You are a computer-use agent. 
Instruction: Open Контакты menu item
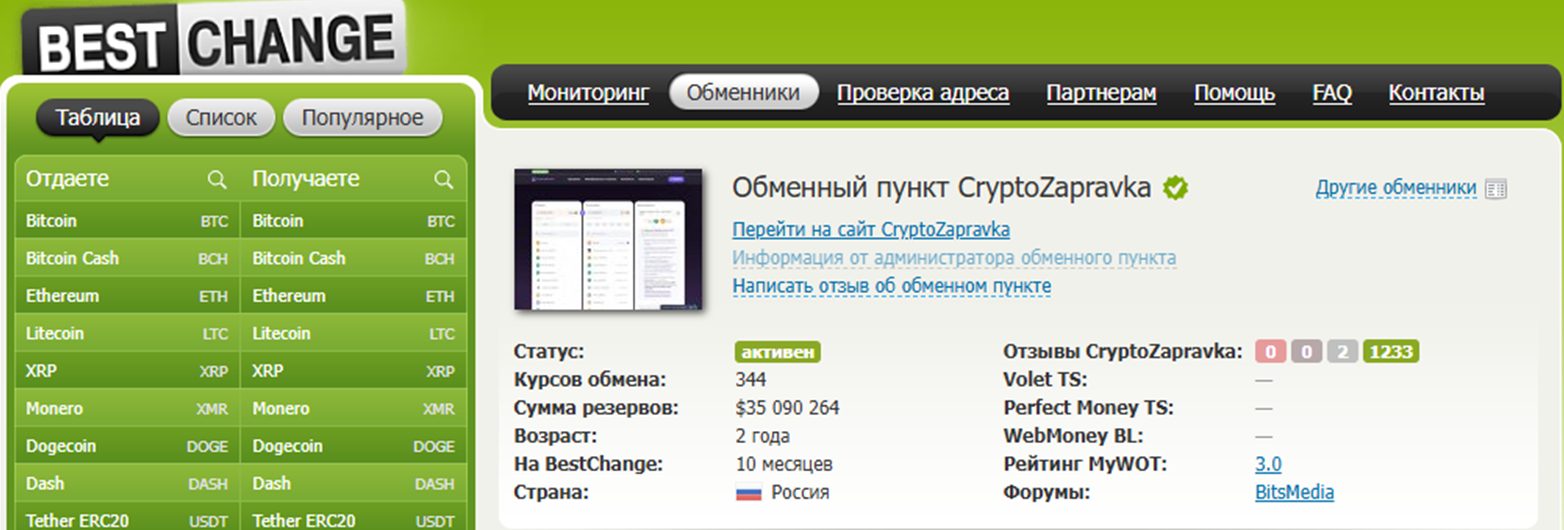click(1436, 93)
